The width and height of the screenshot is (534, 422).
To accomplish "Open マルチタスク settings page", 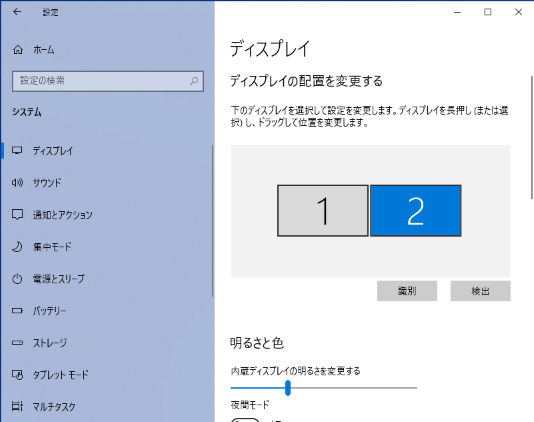I will tap(108, 406).
